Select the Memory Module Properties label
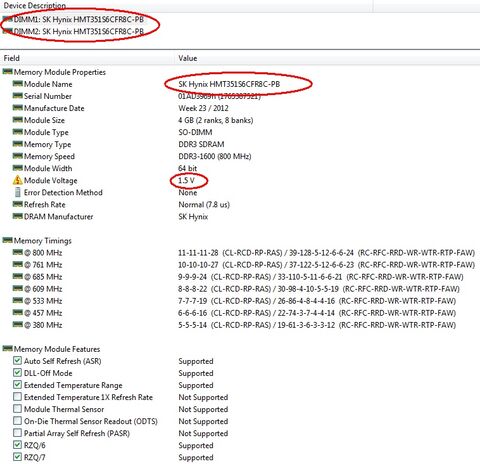 coord(60,72)
